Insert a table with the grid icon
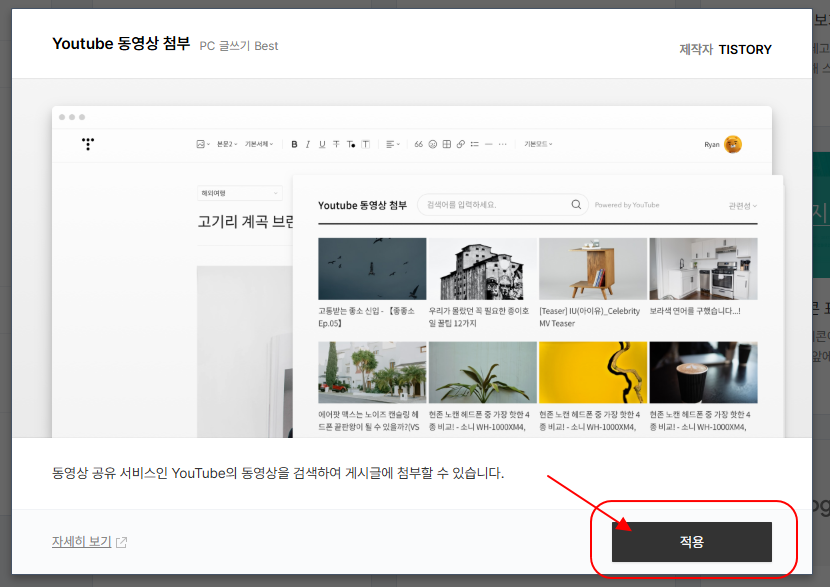830x587 pixels. pyautogui.click(x=447, y=144)
